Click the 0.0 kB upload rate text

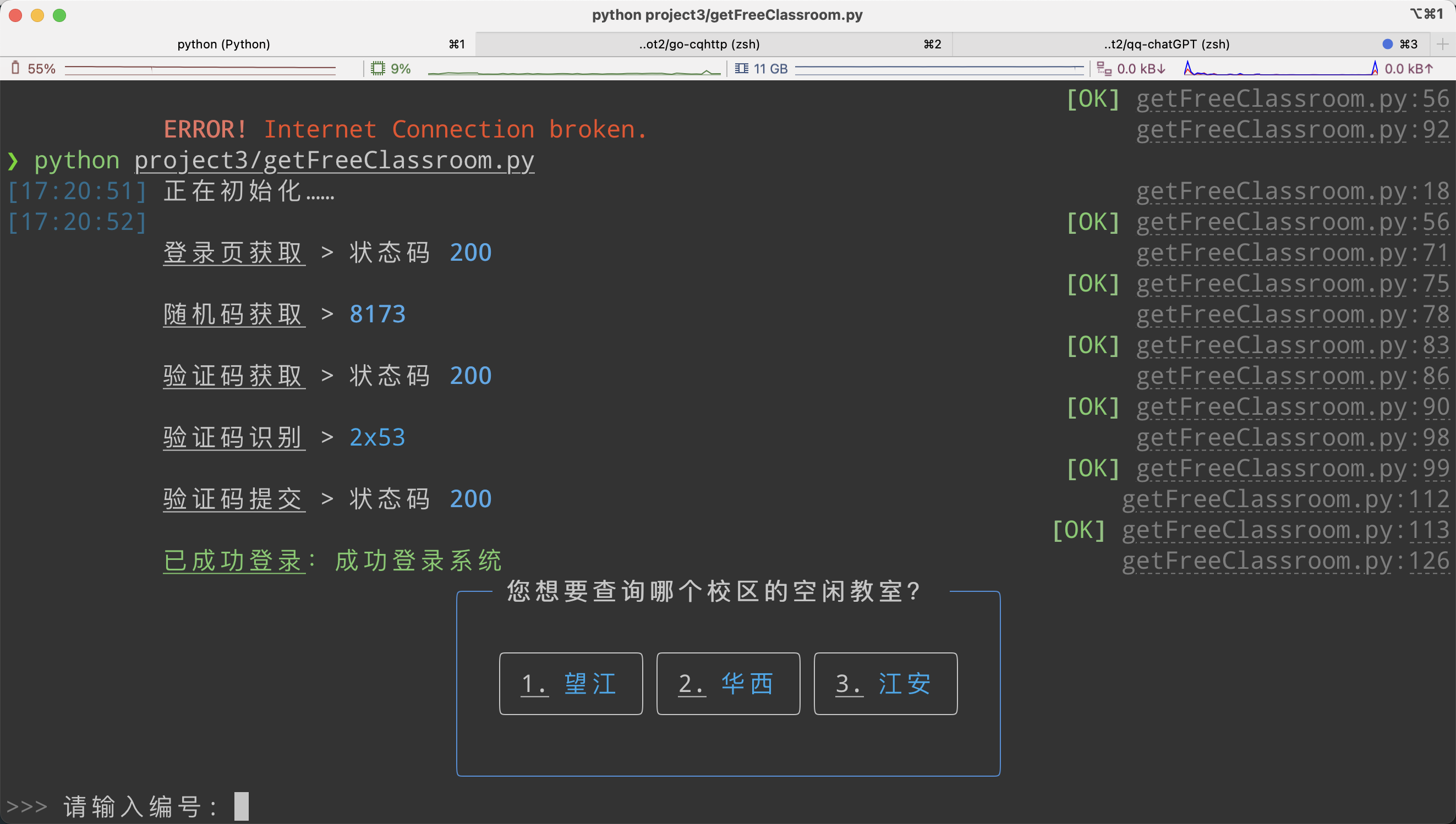[x=1409, y=68]
